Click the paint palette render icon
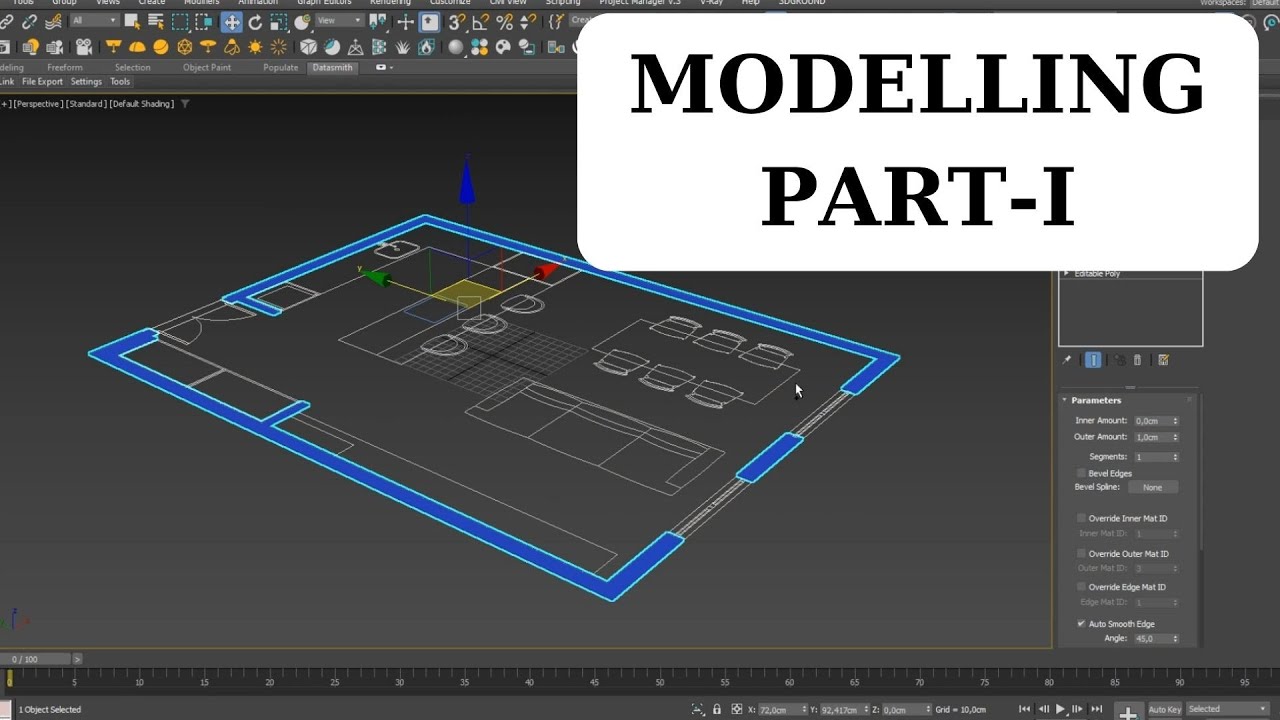The image size is (1280, 720). click(503, 46)
